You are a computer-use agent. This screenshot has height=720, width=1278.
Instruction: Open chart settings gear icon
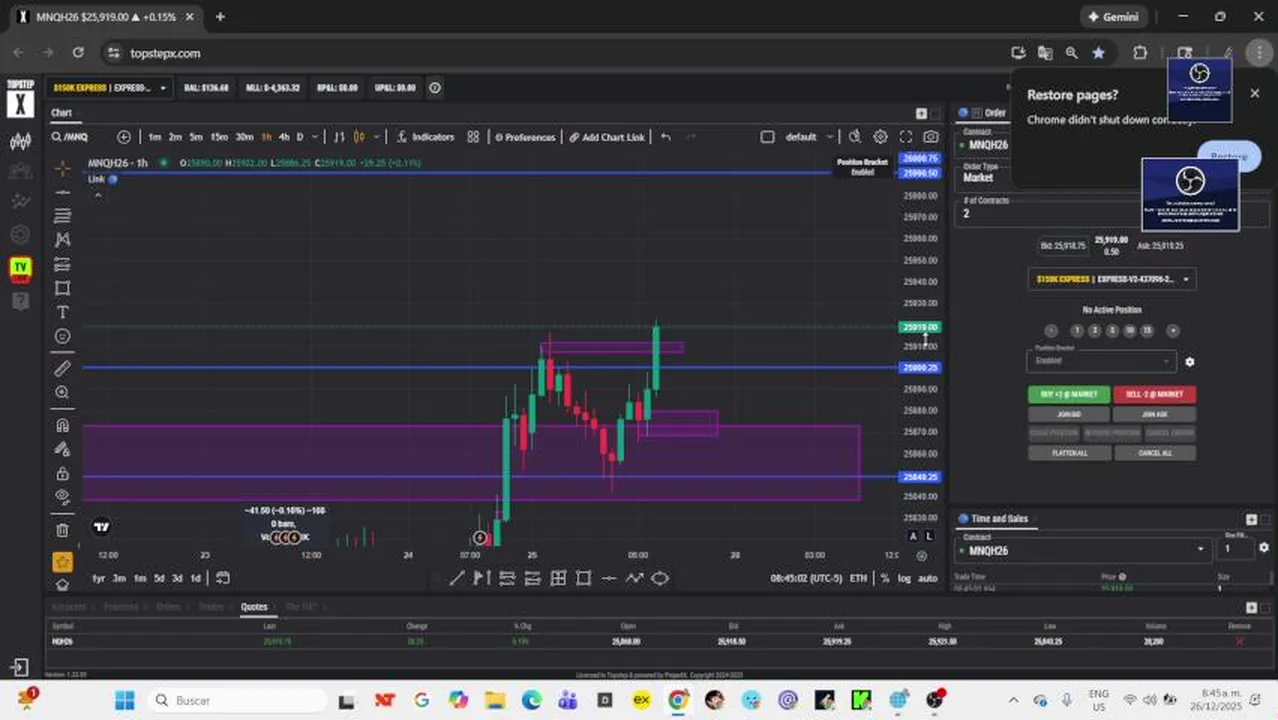(x=880, y=137)
